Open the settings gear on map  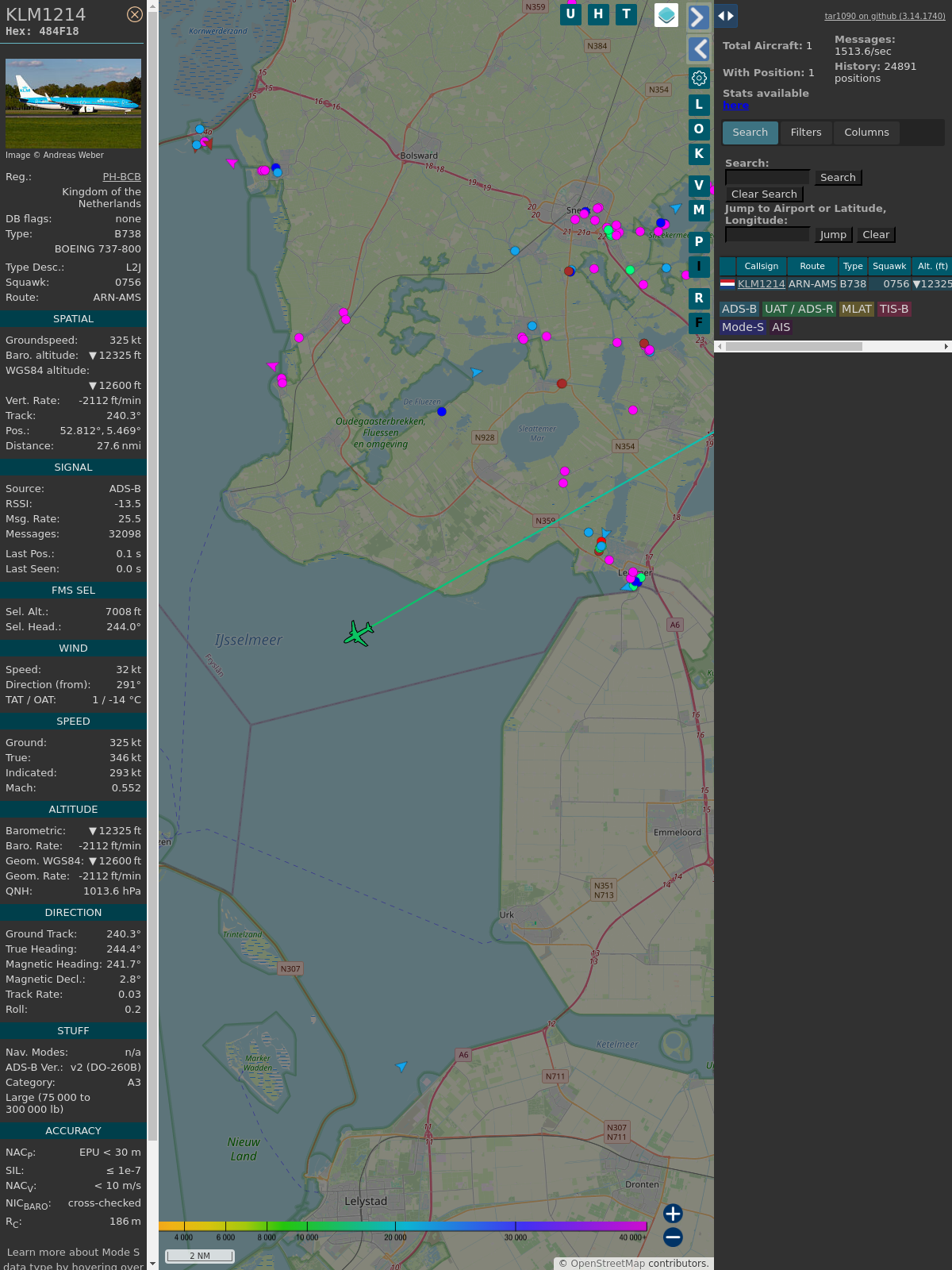pyautogui.click(x=699, y=78)
